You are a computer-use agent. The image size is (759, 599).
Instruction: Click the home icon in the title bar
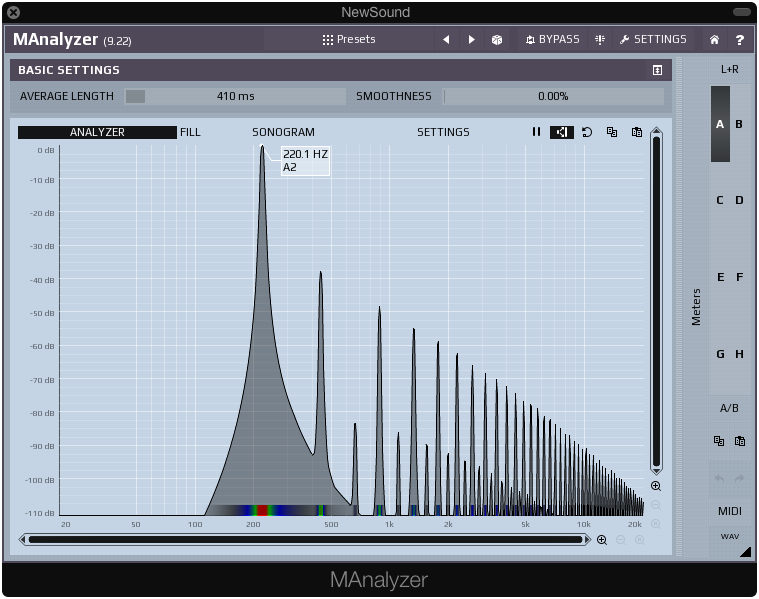click(x=714, y=40)
